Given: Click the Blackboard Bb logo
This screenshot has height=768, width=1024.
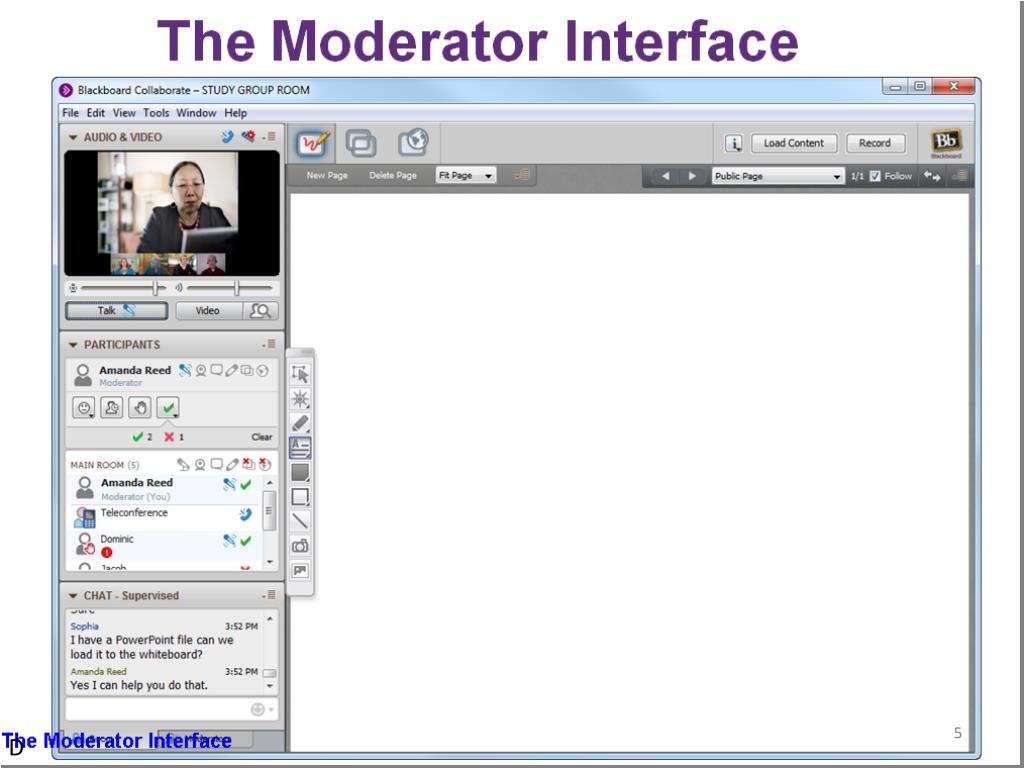Looking at the screenshot, I should pos(946,143).
